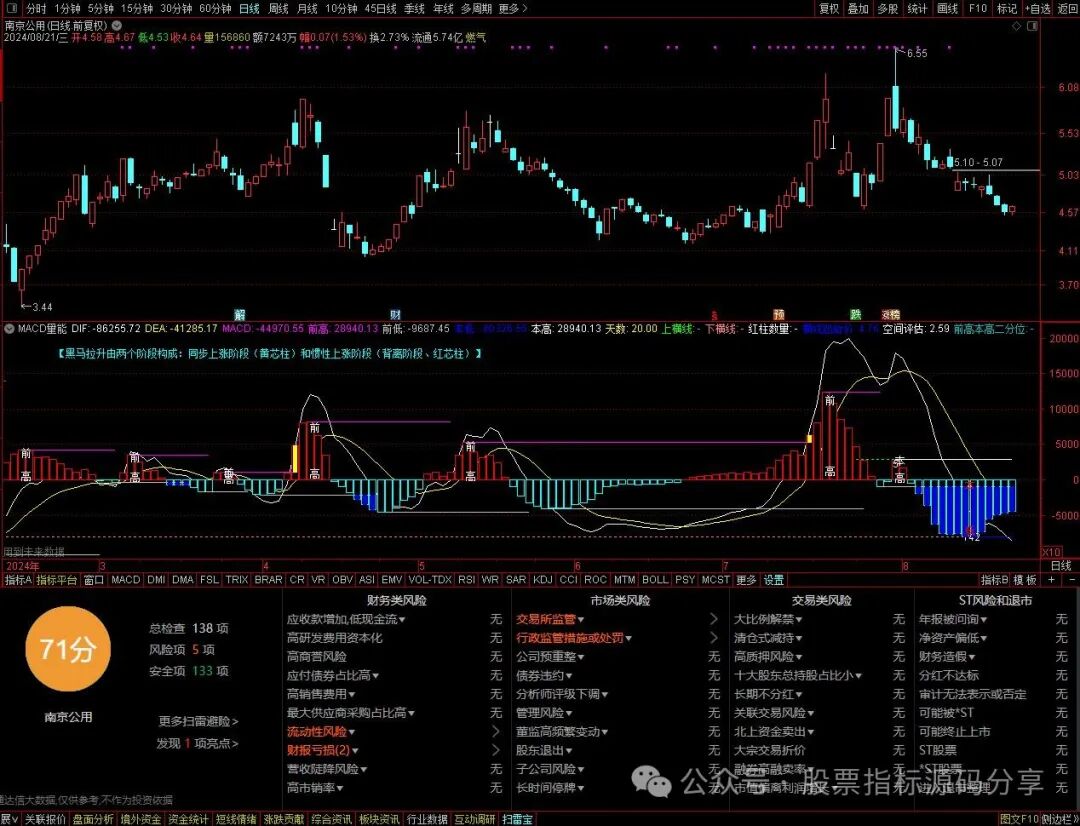The height and width of the screenshot is (826, 1080).
Task: Click the 预 info marker under the chart
Action: pyautogui.click(x=778, y=315)
